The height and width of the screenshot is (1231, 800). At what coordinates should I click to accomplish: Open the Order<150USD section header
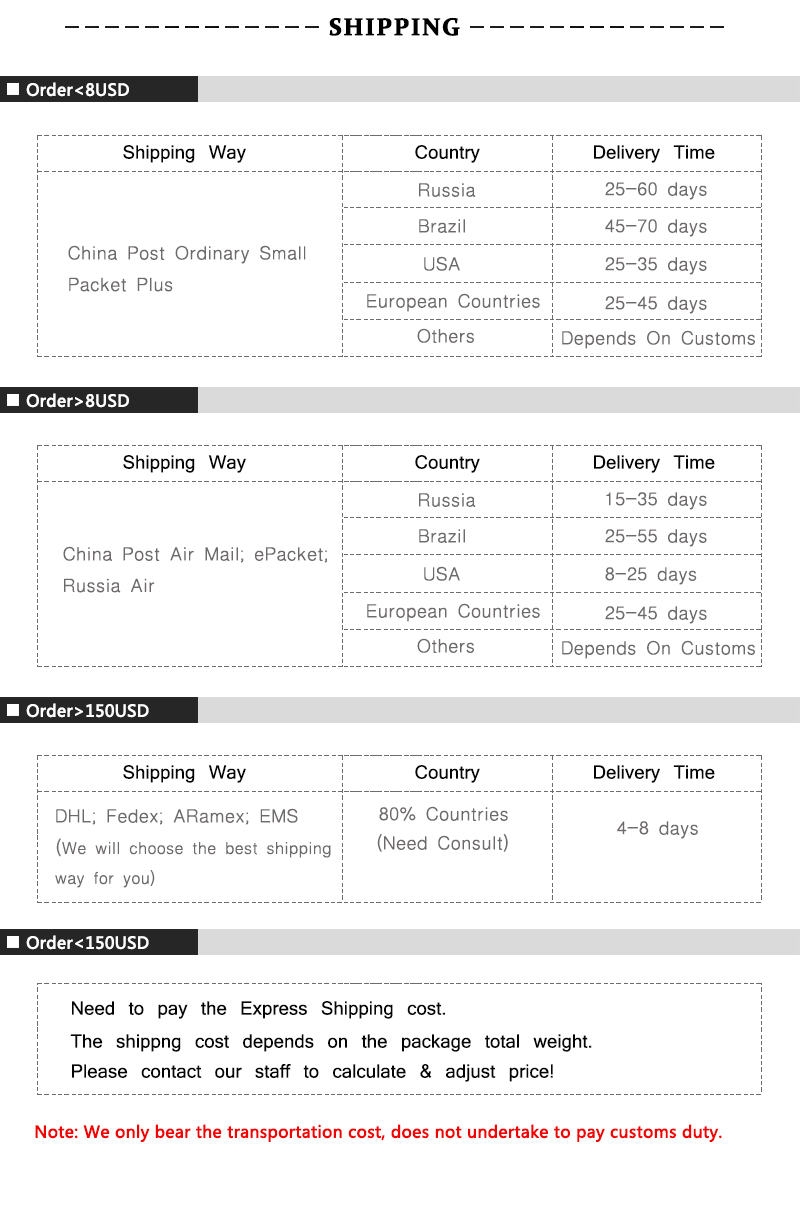[87, 942]
